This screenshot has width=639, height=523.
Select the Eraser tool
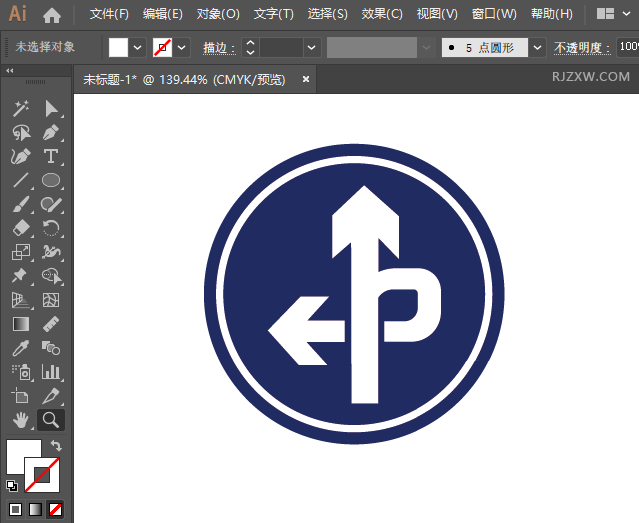pyautogui.click(x=20, y=228)
